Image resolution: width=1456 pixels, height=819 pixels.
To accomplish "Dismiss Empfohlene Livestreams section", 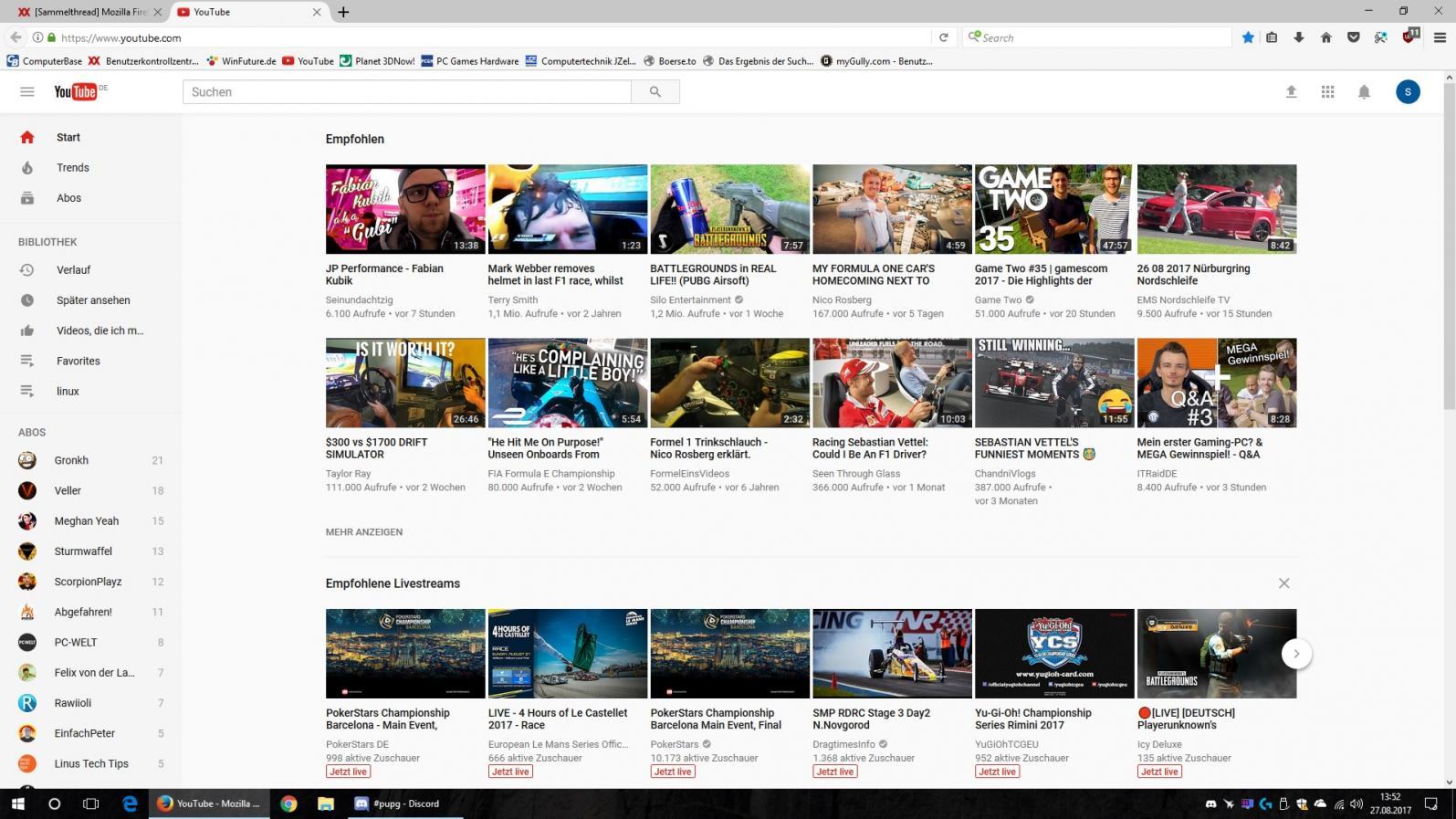I will 1283,583.
